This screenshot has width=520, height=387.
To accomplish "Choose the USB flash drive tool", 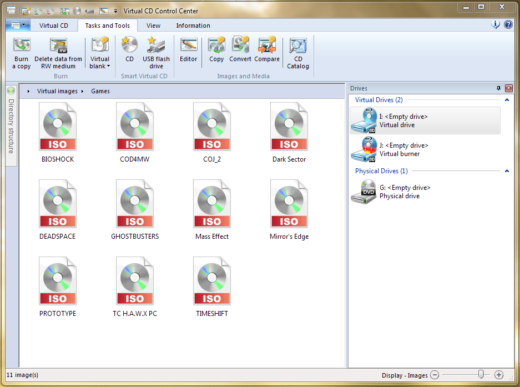I will click(x=156, y=53).
